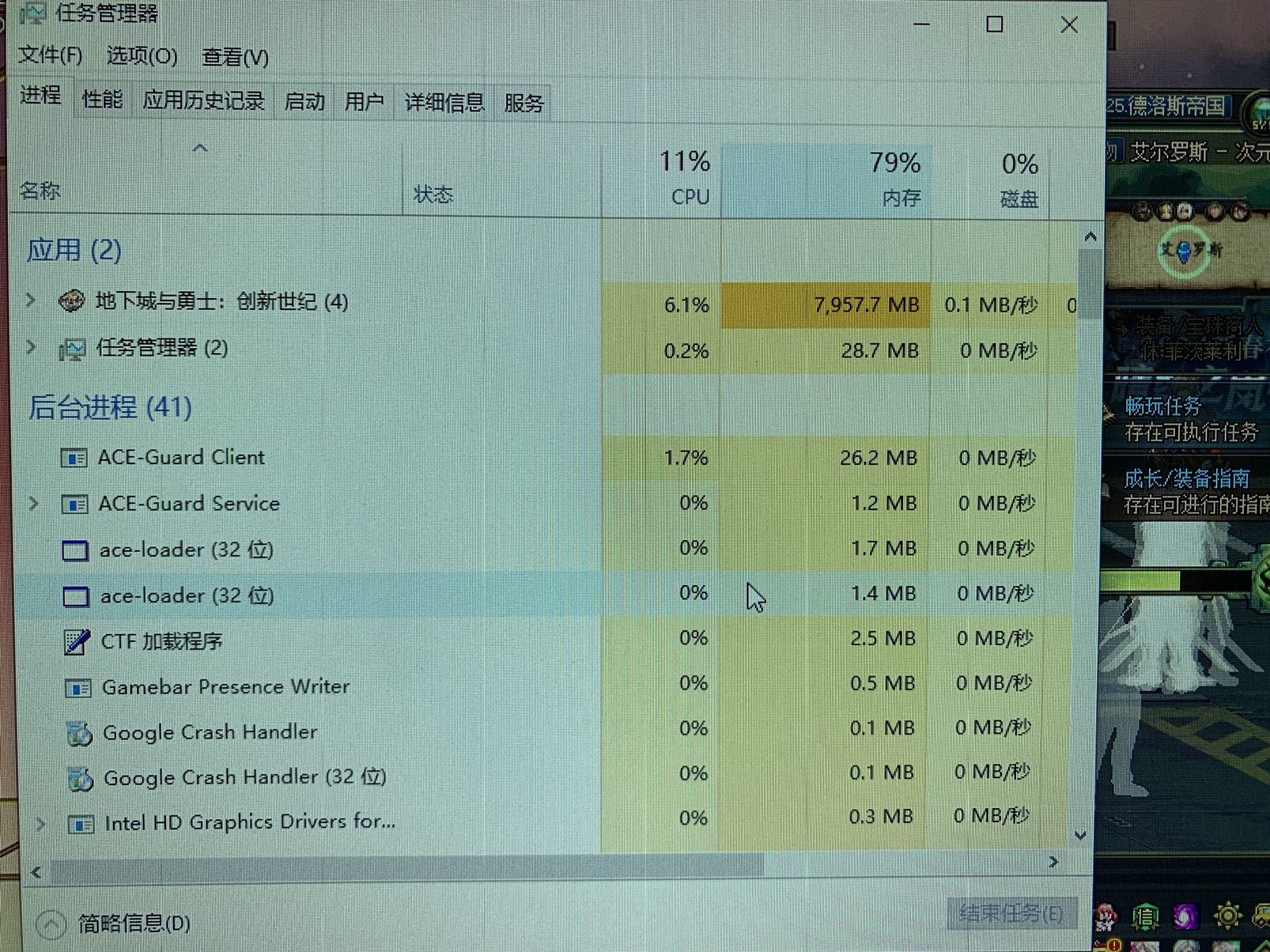Close the Task Manager window
This screenshot has width=1270, height=952.
[x=1069, y=25]
